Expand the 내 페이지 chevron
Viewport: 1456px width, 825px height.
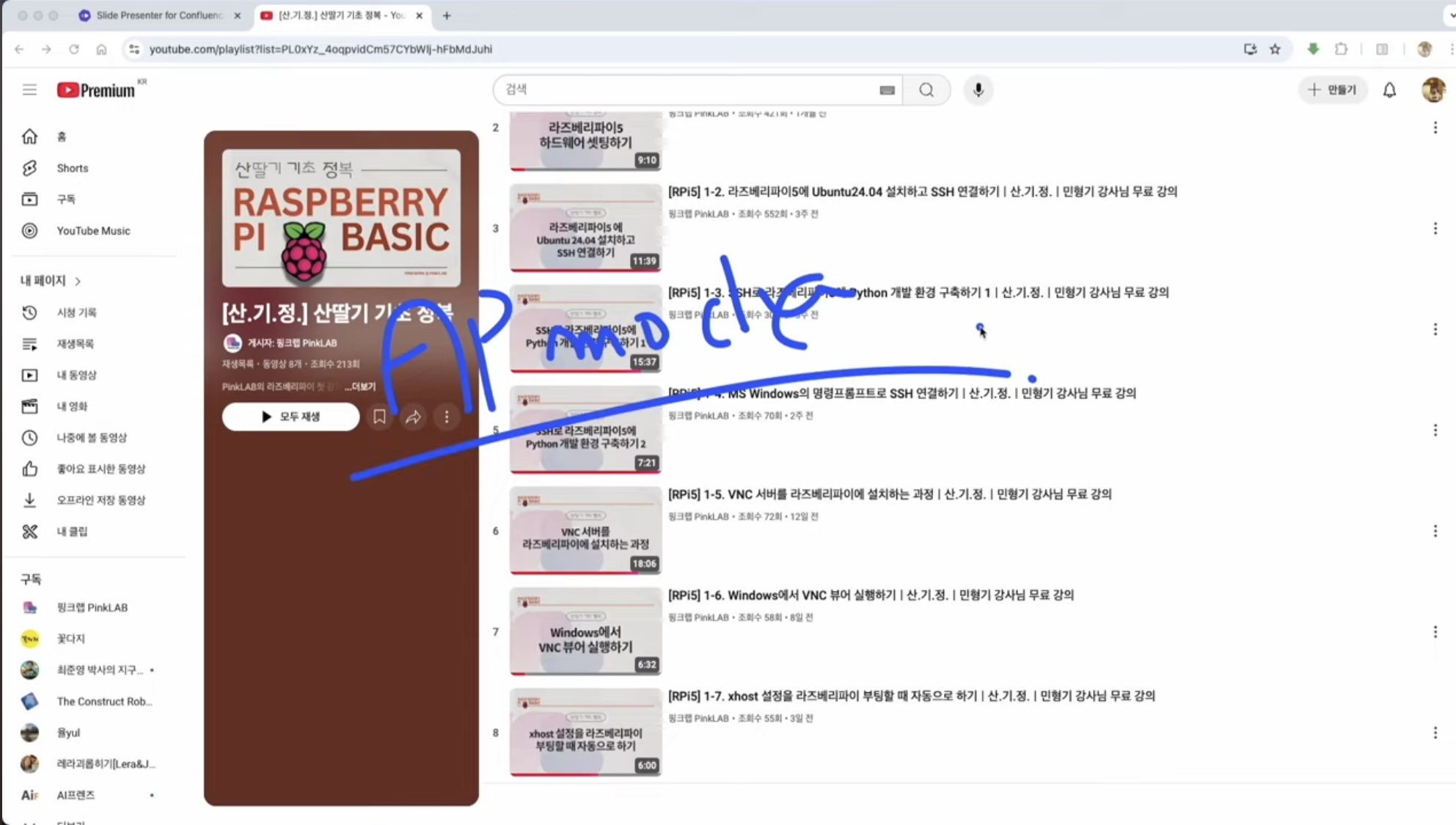78,281
